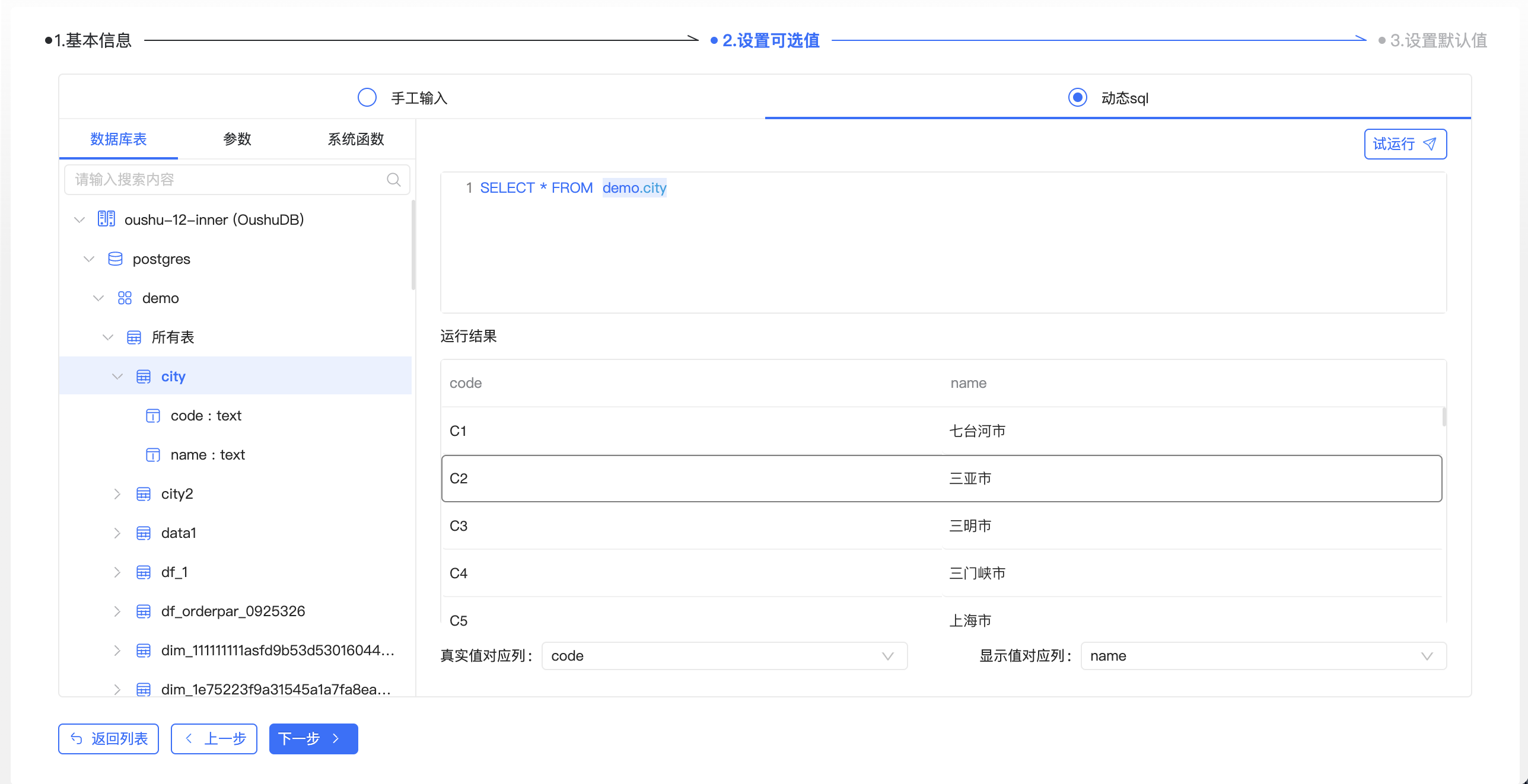This screenshot has width=1528, height=784.
Task: Click the search magnifier icon
Action: tap(394, 180)
